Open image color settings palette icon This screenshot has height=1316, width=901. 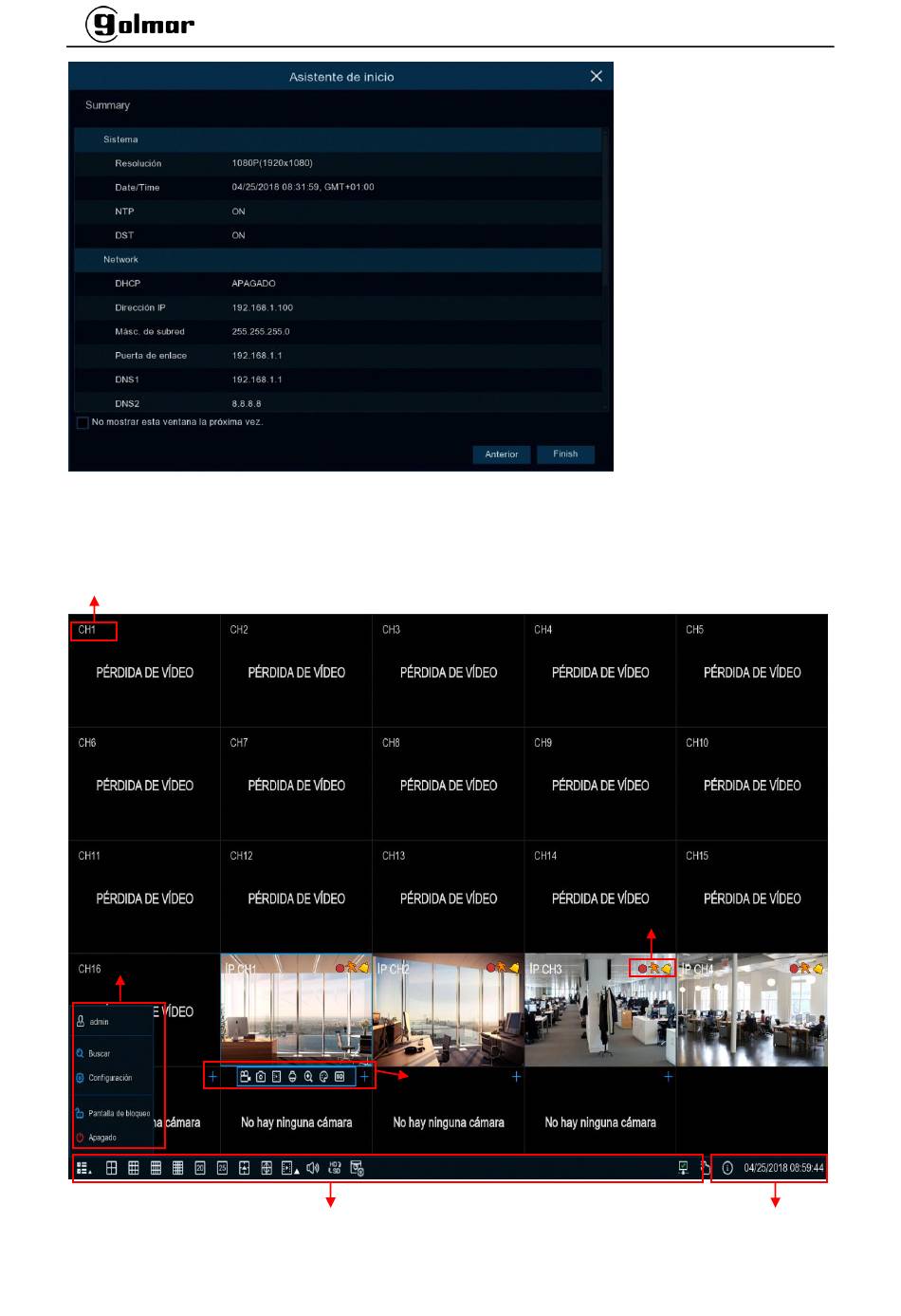(x=323, y=1077)
